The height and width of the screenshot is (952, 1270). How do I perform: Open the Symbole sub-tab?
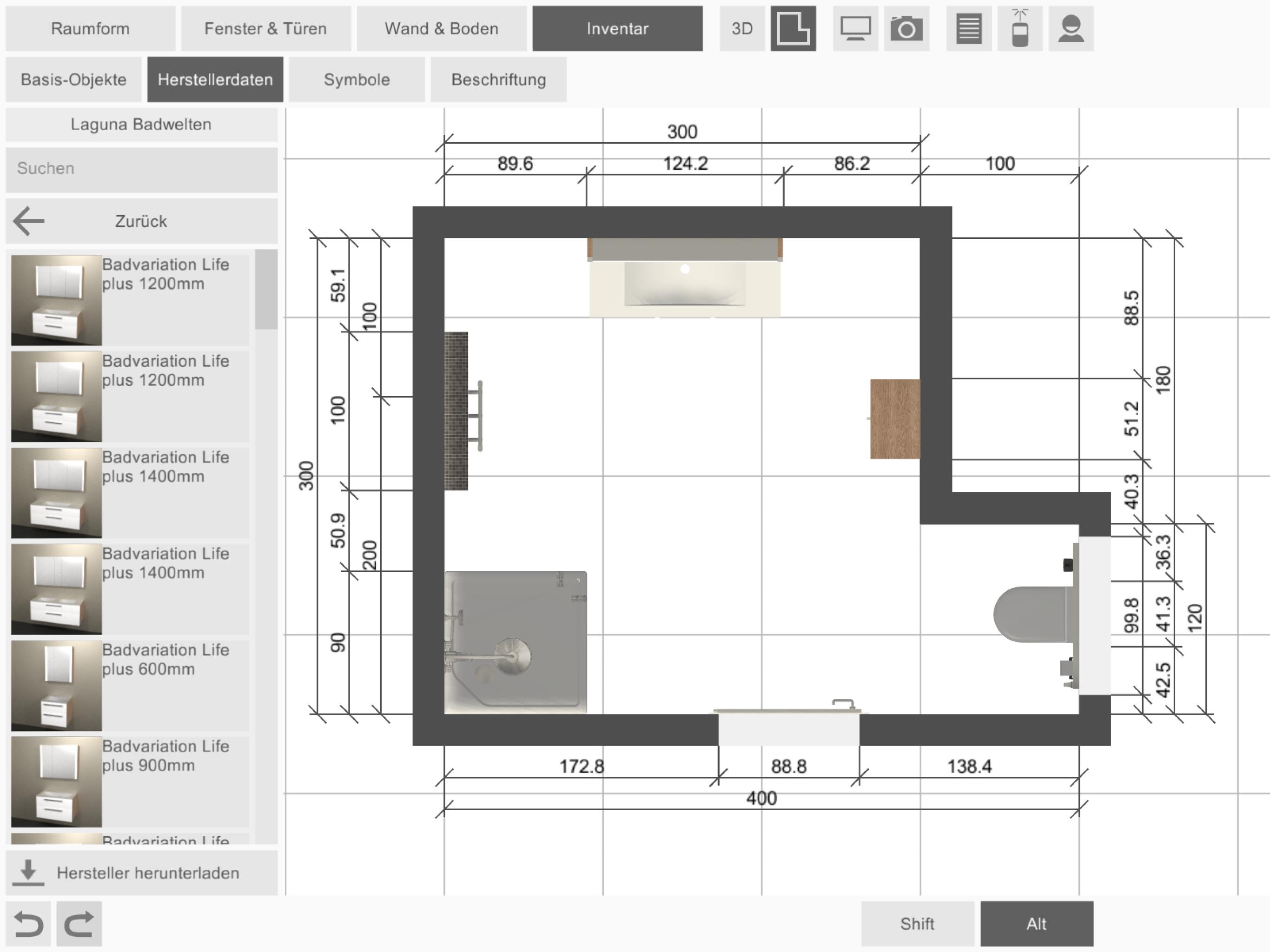point(357,79)
